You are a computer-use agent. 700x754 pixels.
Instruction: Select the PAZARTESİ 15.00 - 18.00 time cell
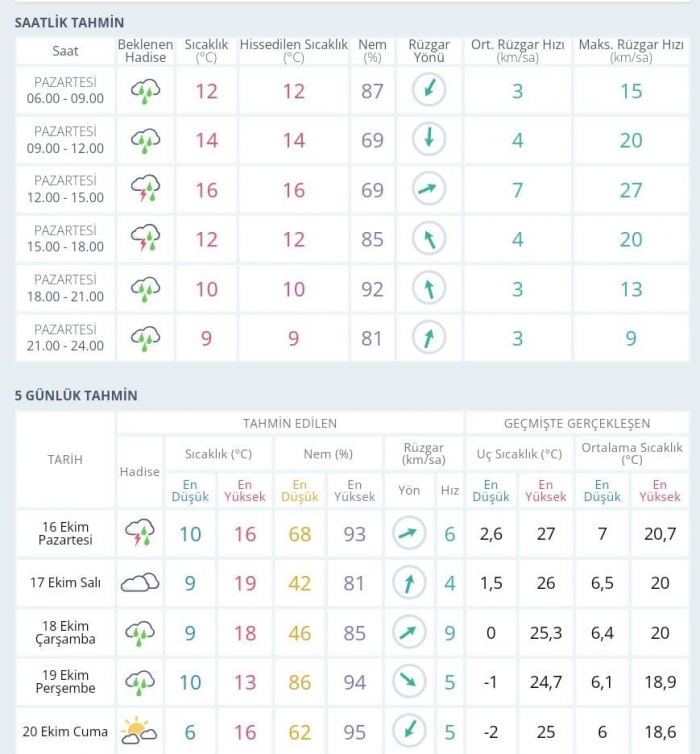(65, 239)
